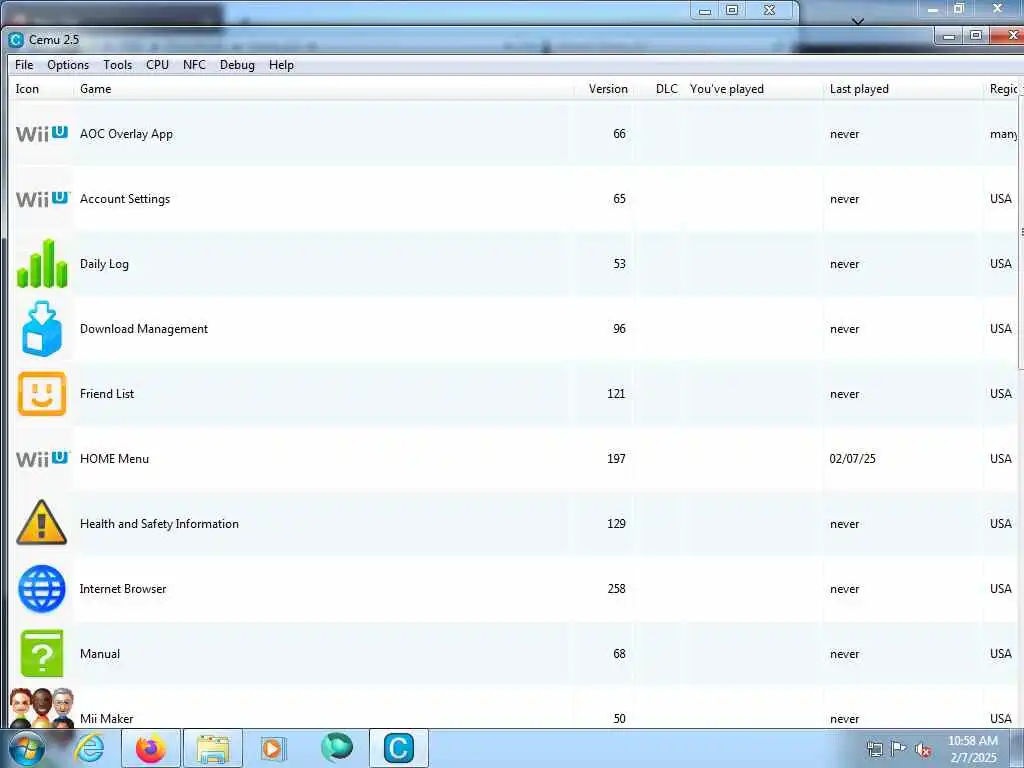1024x768 pixels.
Task: Select the Friend List title
Action: [x=107, y=394]
